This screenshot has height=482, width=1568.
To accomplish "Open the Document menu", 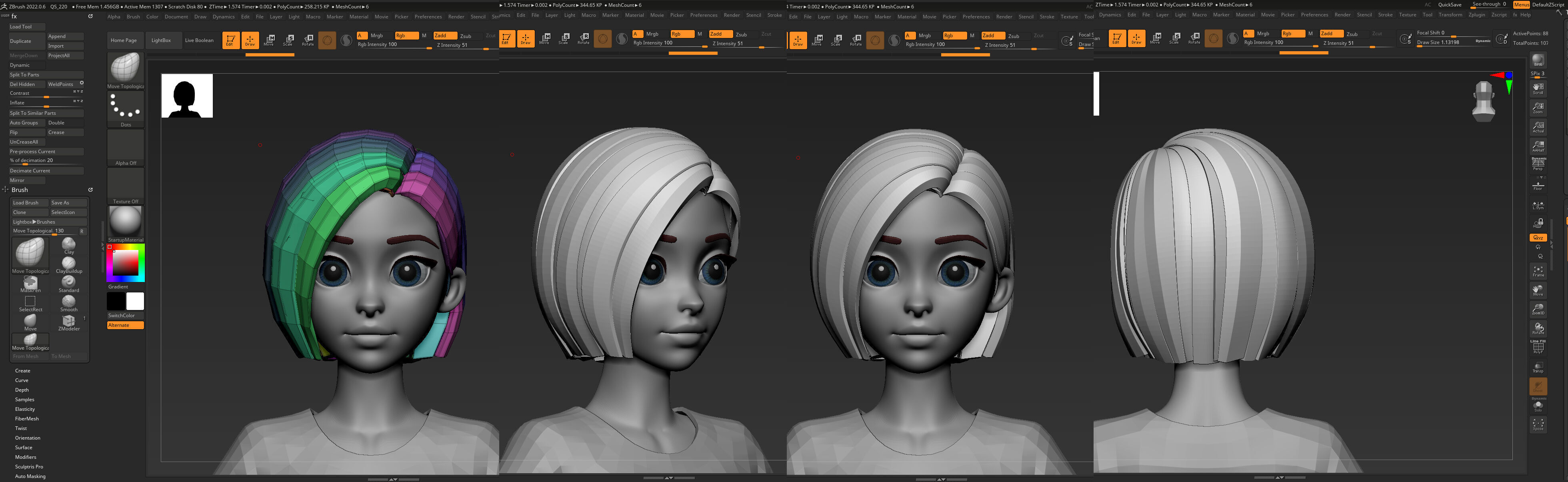I will (x=176, y=16).
